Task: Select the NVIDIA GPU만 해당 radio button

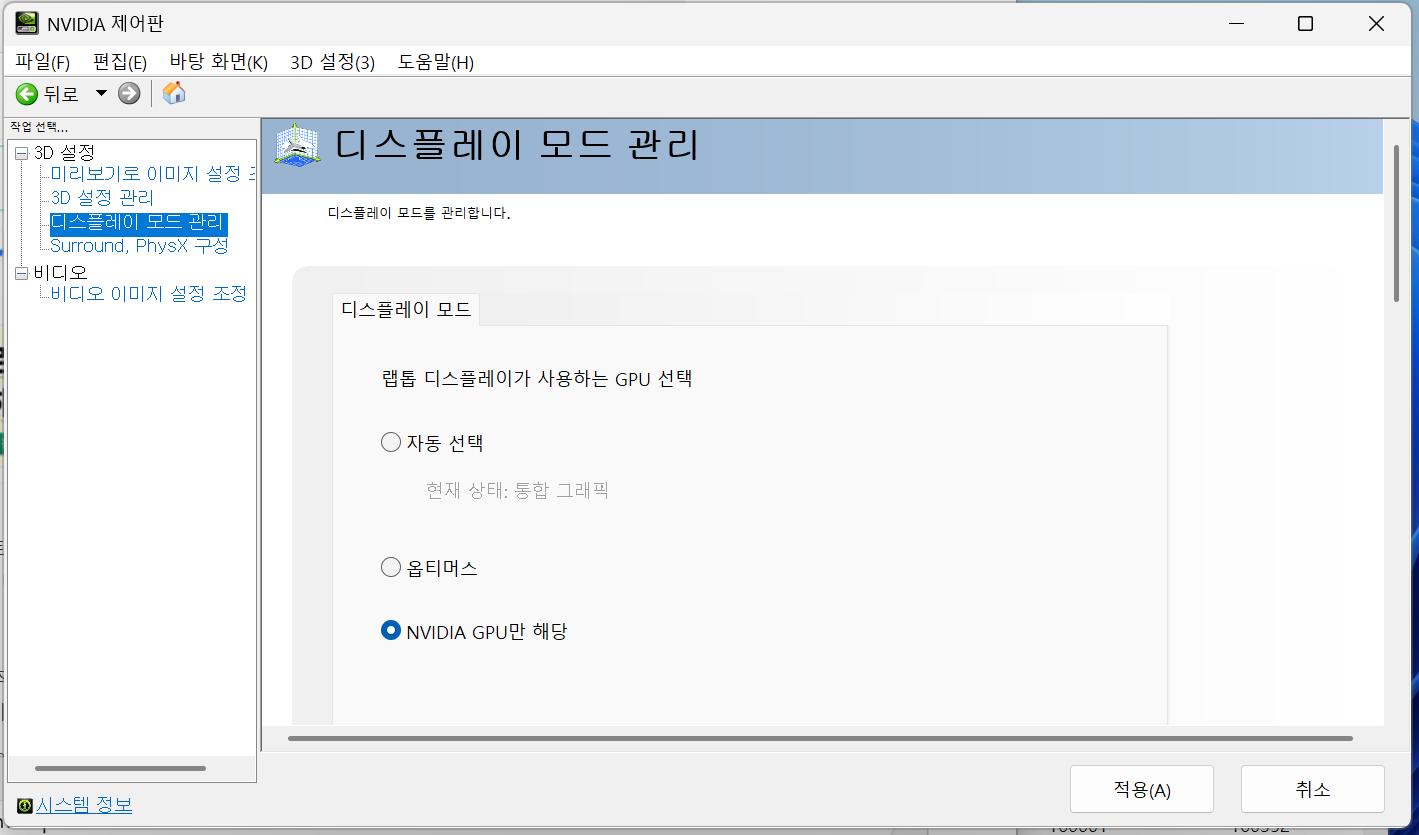Action: click(390, 630)
